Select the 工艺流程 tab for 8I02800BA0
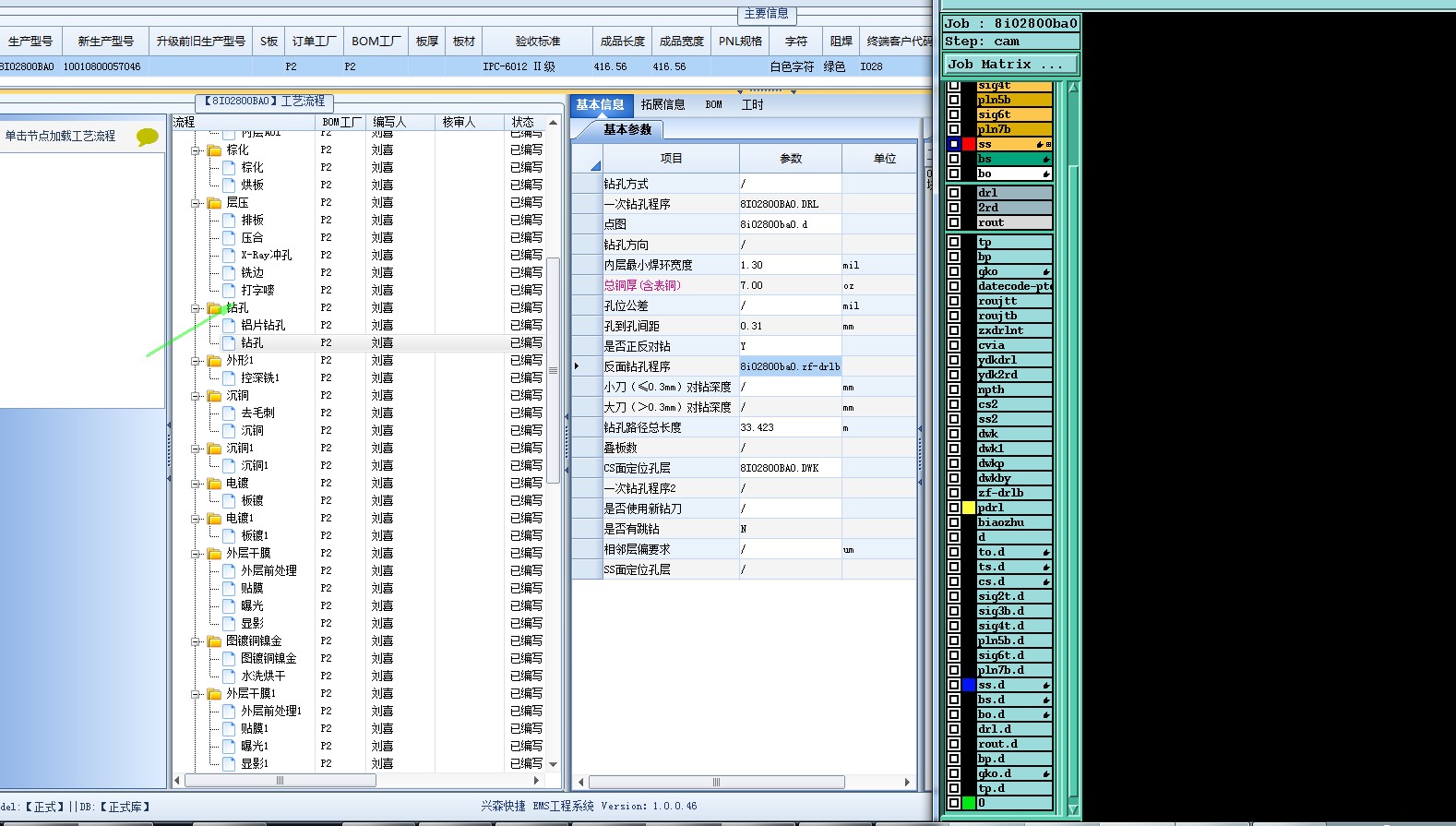Viewport: 1456px width, 826px height. point(264,102)
